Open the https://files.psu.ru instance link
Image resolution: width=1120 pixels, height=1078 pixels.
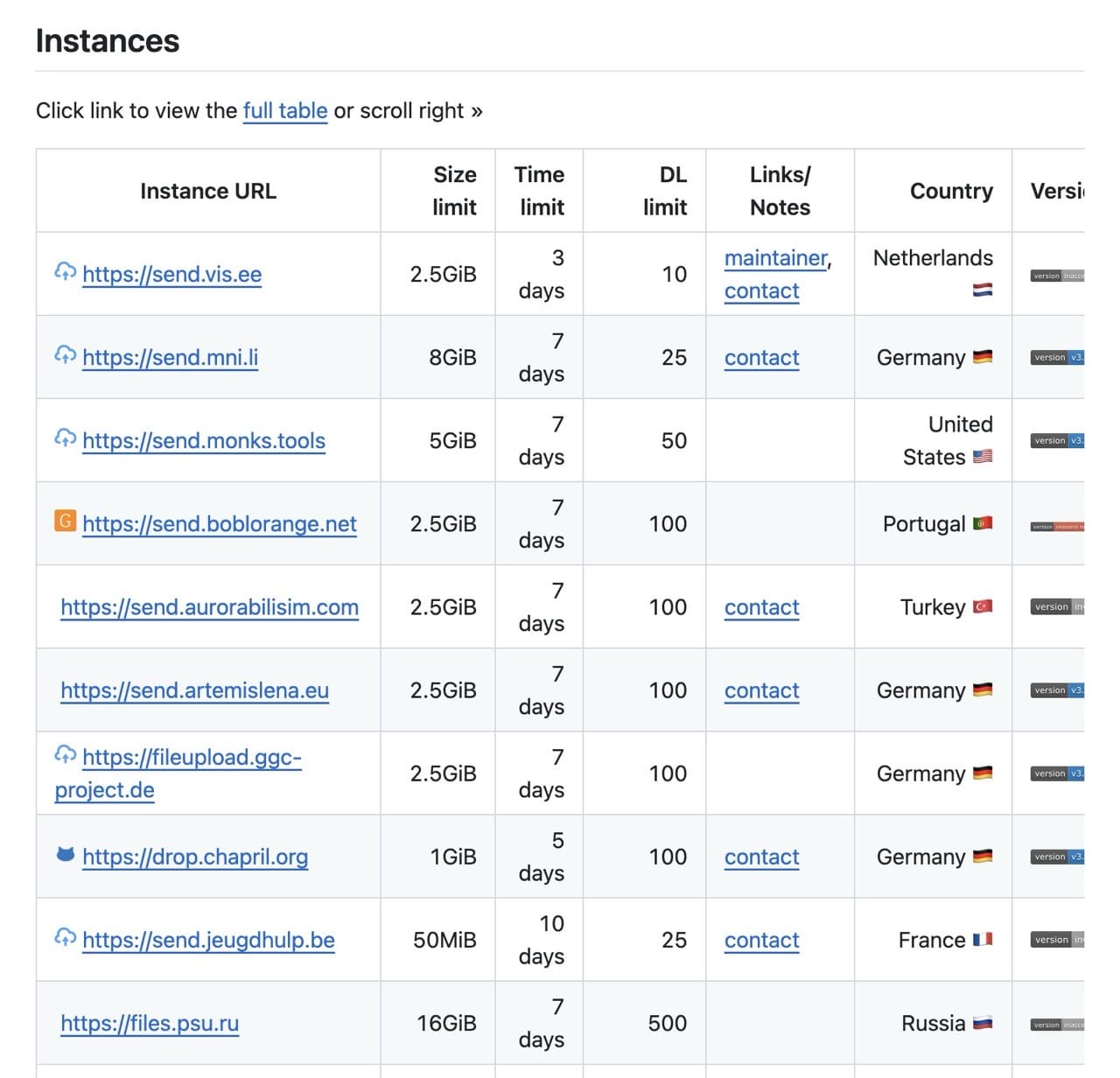pyautogui.click(x=149, y=1023)
